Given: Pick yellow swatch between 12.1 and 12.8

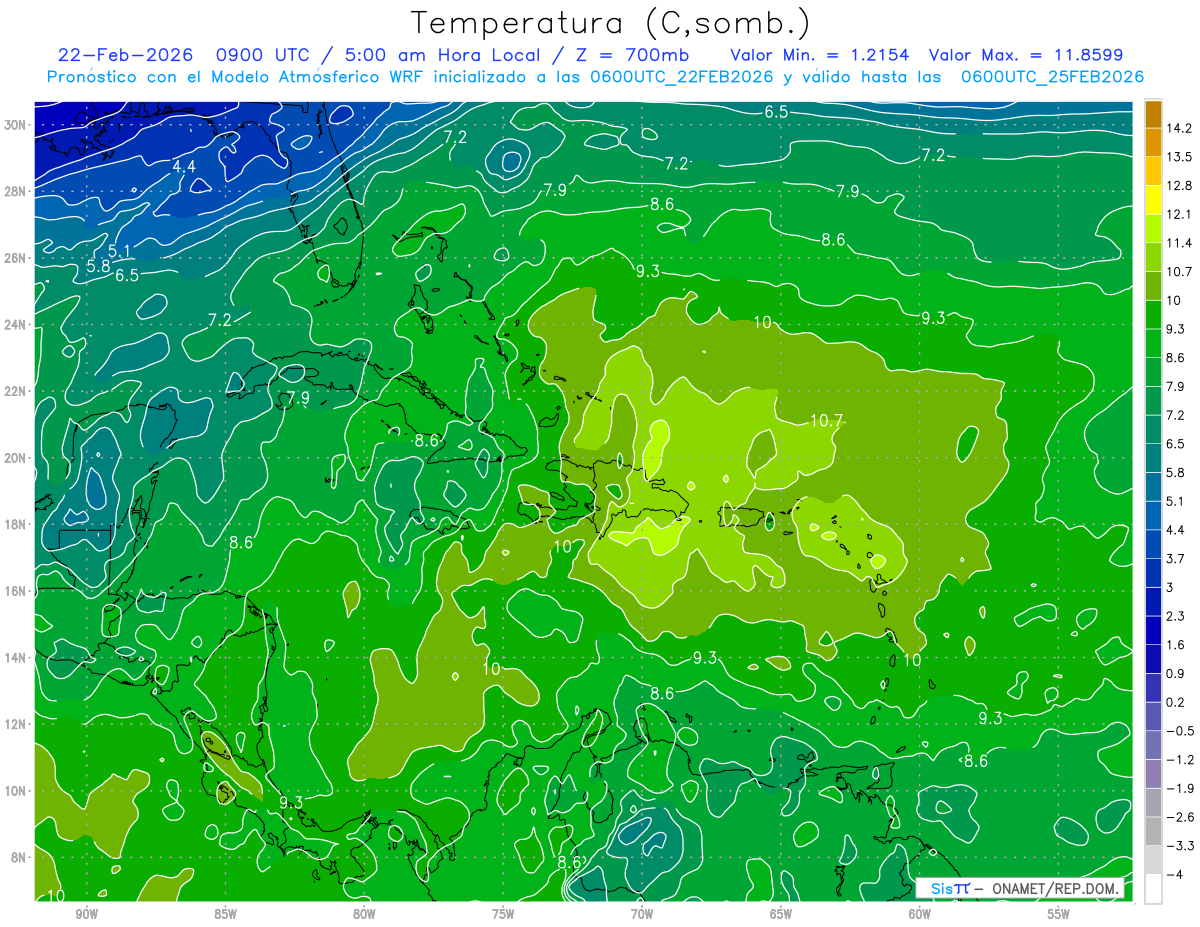Looking at the screenshot, I should (x=1153, y=199).
